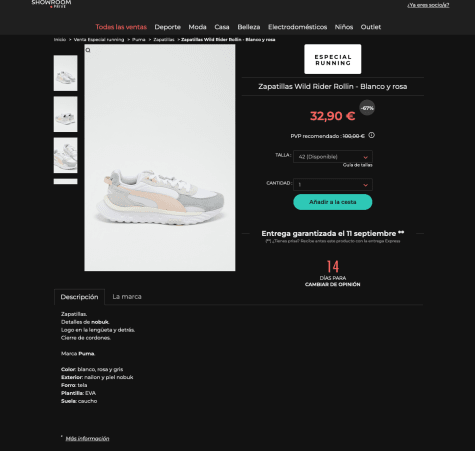Image resolution: width=475 pixels, height=451 pixels.
Task: Open the Cantidad quantity dropdown
Action: coord(333,184)
